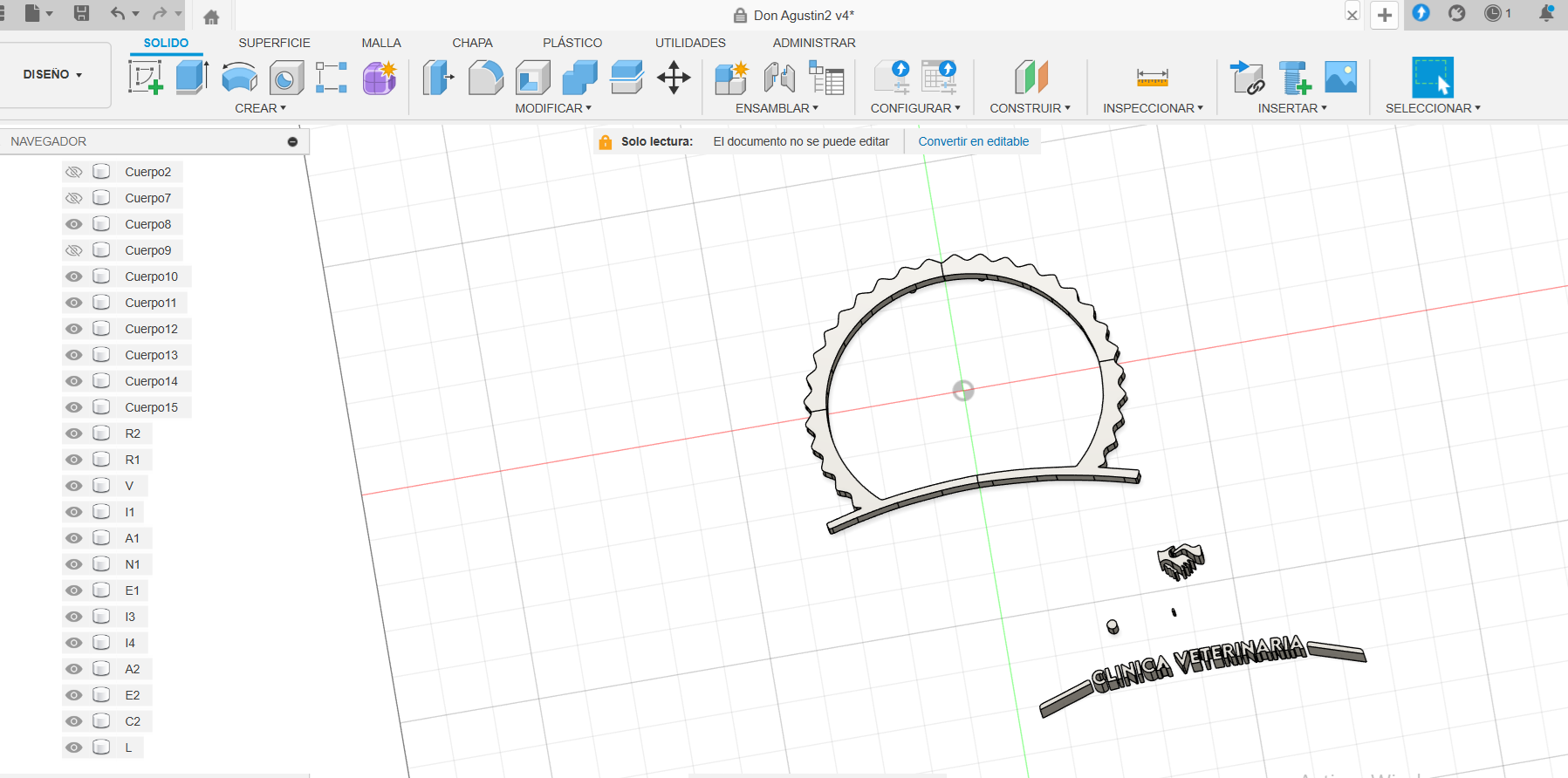Select the Press Pull tool

coord(439,77)
